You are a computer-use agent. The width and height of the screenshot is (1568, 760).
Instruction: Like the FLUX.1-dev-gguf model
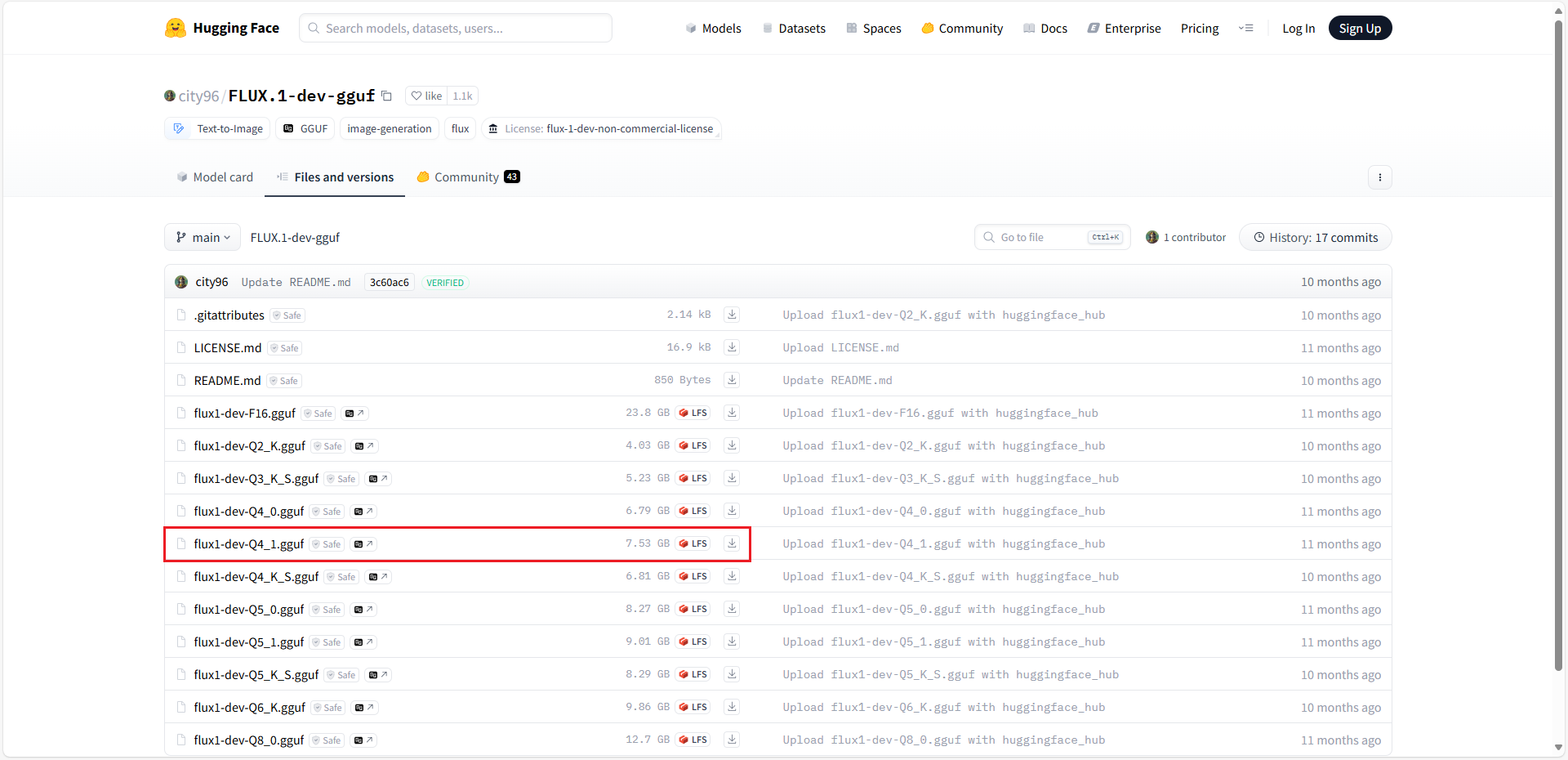click(427, 96)
